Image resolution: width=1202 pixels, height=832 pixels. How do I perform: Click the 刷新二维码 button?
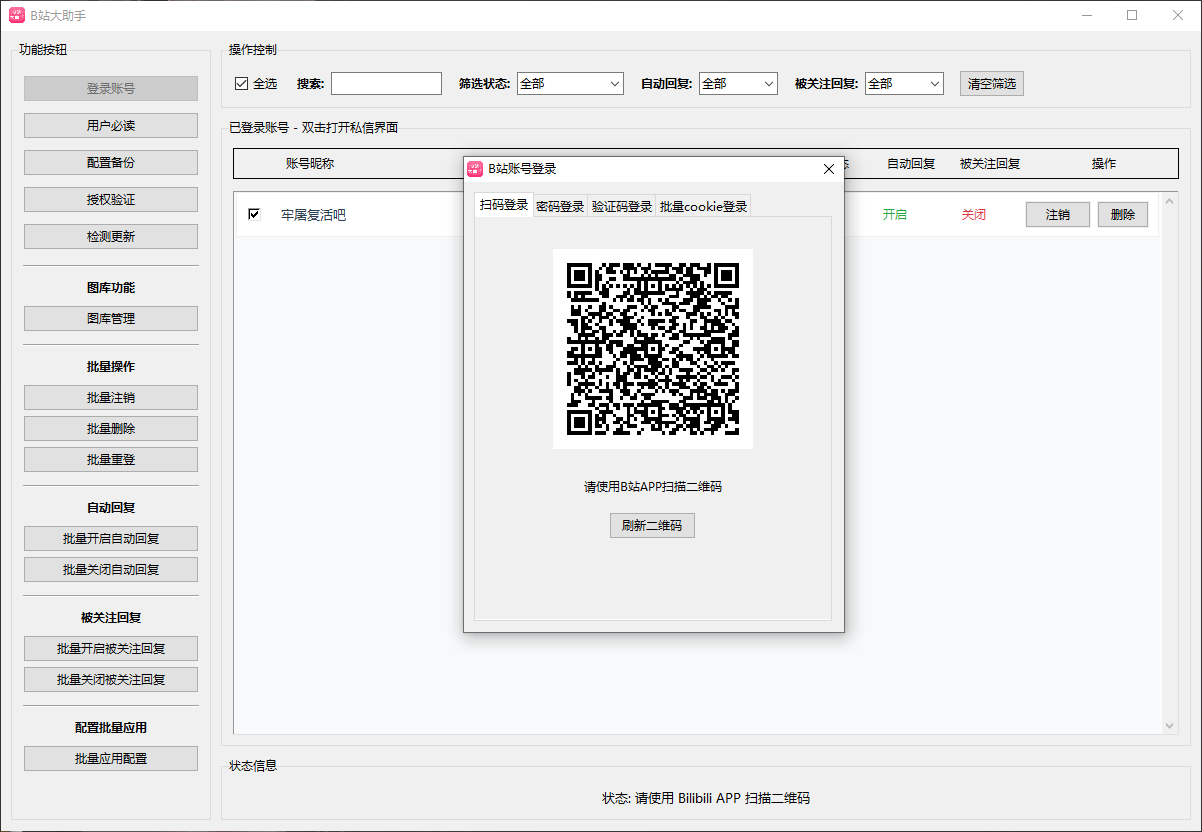tap(652, 525)
